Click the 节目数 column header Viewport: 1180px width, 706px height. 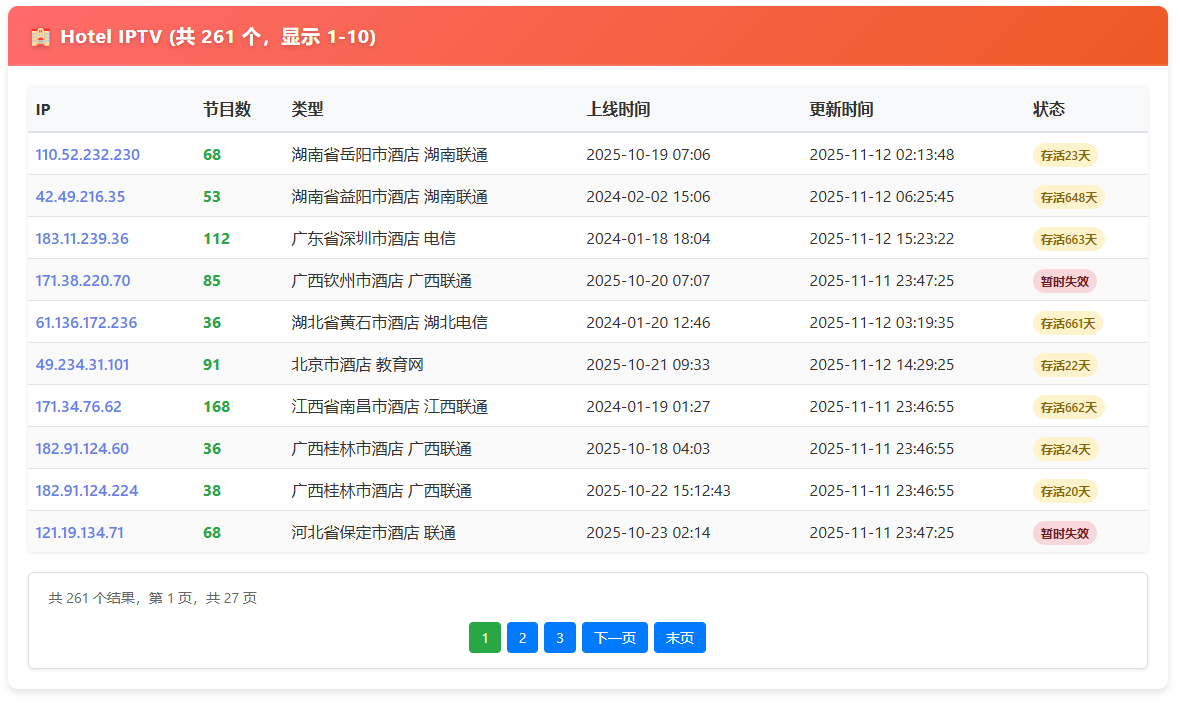pyautogui.click(x=227, y=110)
